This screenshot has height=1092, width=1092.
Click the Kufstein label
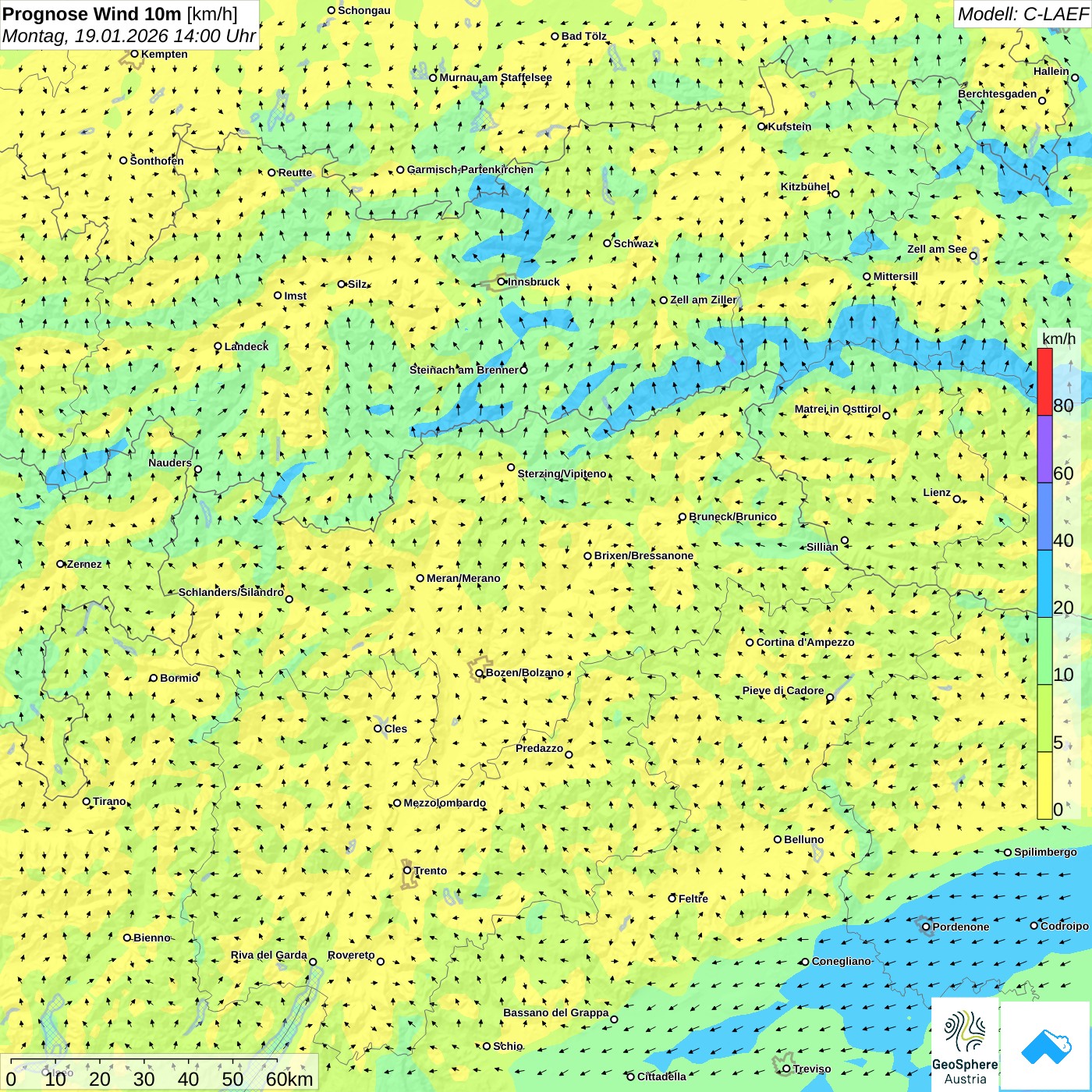click(x=789, y=126)
